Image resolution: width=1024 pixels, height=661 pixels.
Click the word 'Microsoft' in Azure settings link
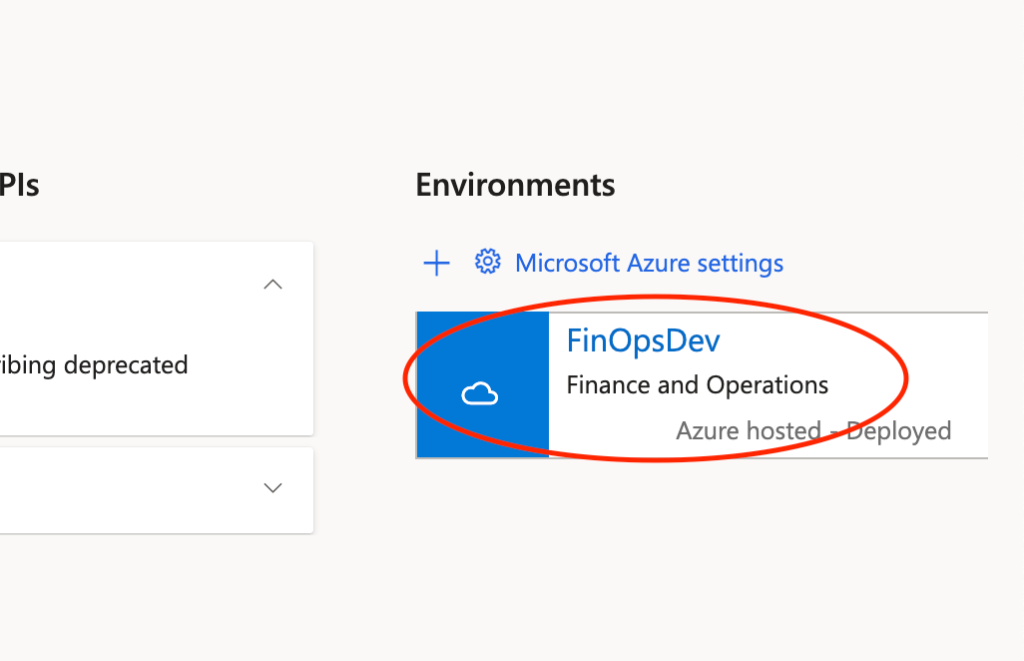click(x=567, y=263)
